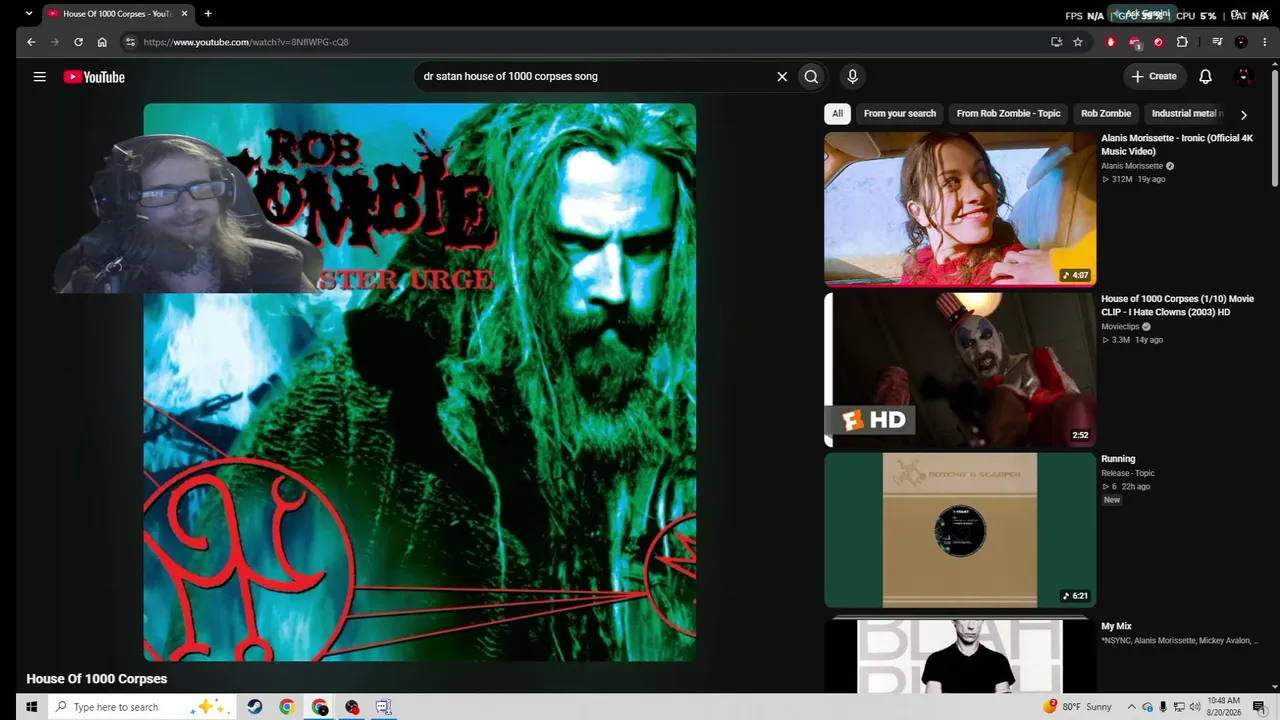
Task: Open the tab search dropdown arrow
Action: tap(28, 14)
